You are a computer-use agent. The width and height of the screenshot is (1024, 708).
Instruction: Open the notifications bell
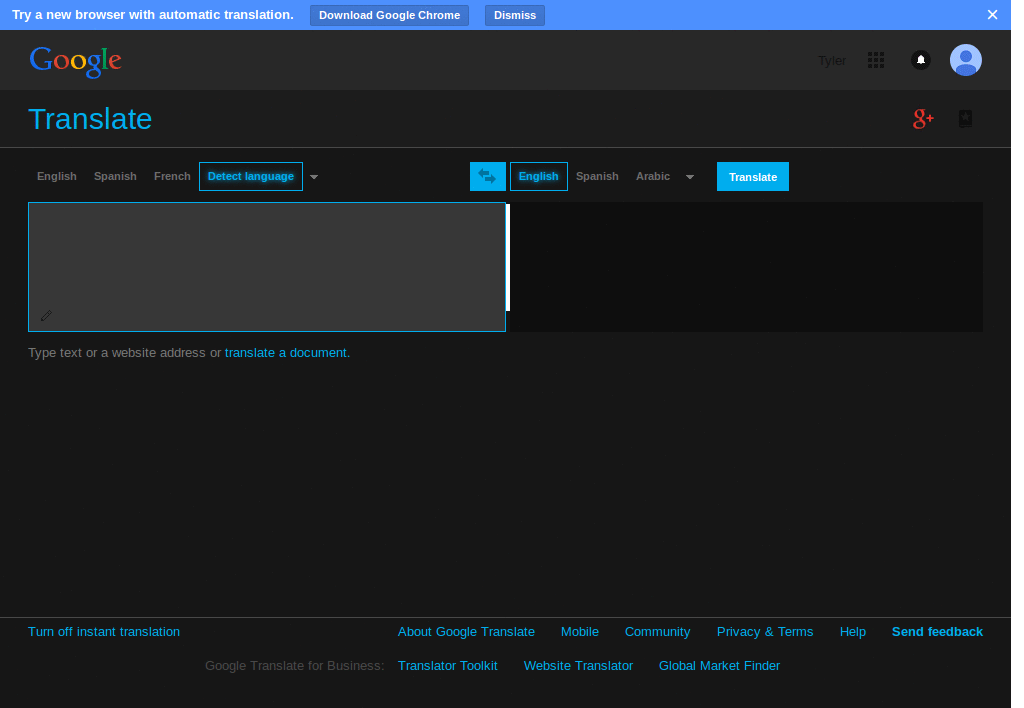coord(921,60)
